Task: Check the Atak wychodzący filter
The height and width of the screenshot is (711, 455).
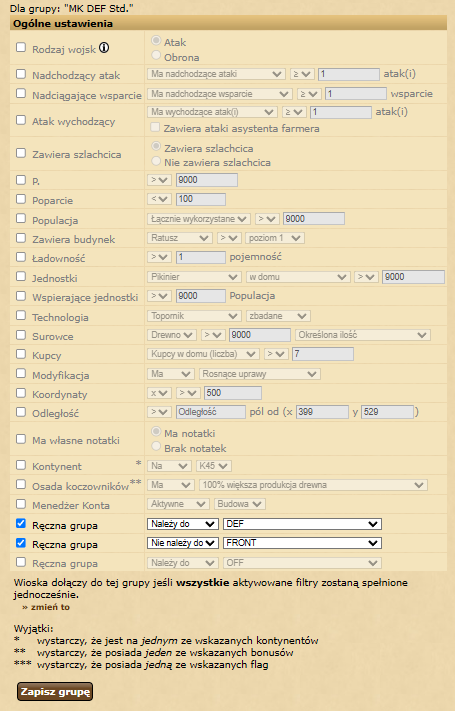Action: click(21, 120)
